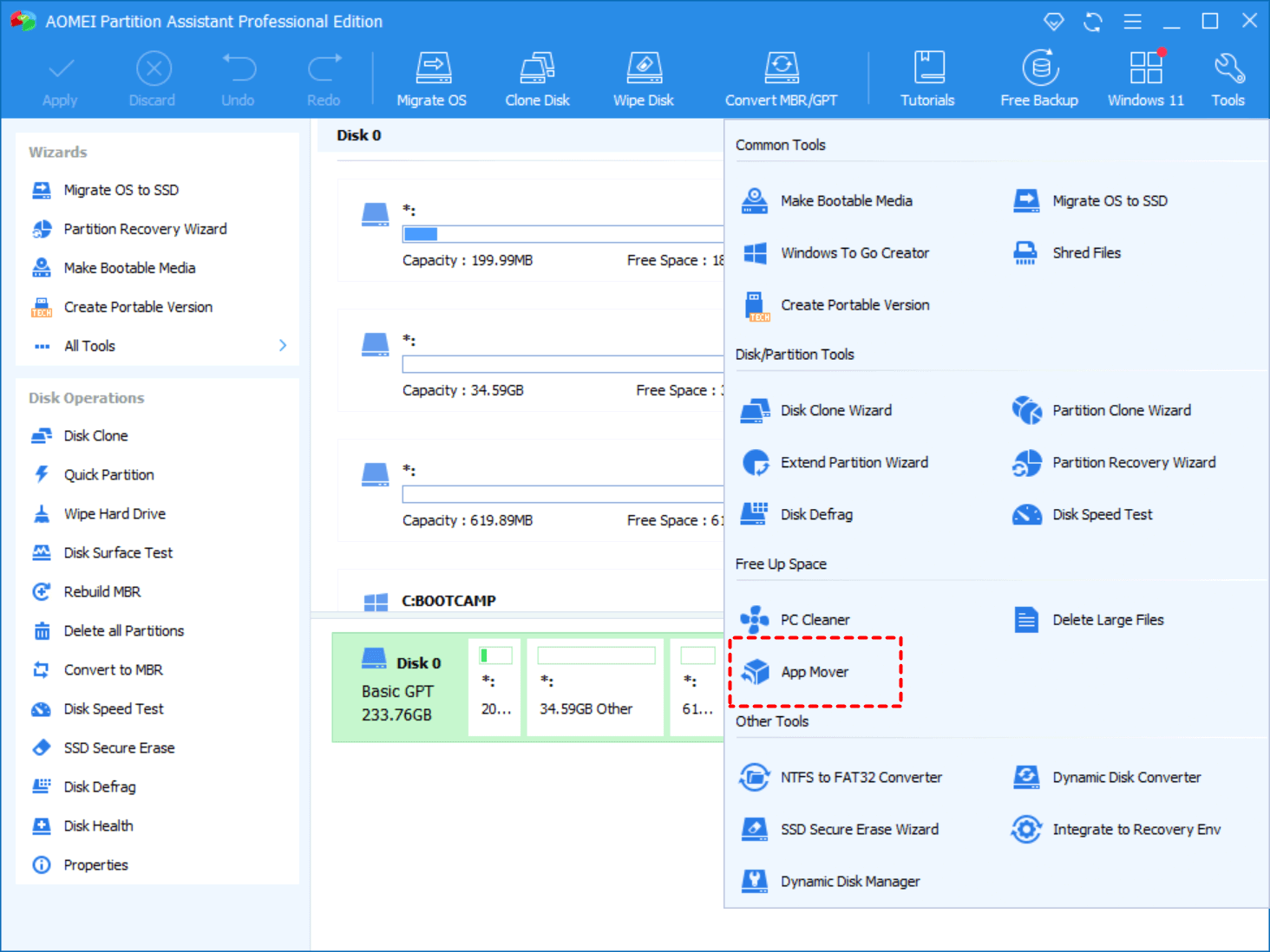Click the Migrate OS toolbar icon
1270x952 pixels.
tap(432, 79)
